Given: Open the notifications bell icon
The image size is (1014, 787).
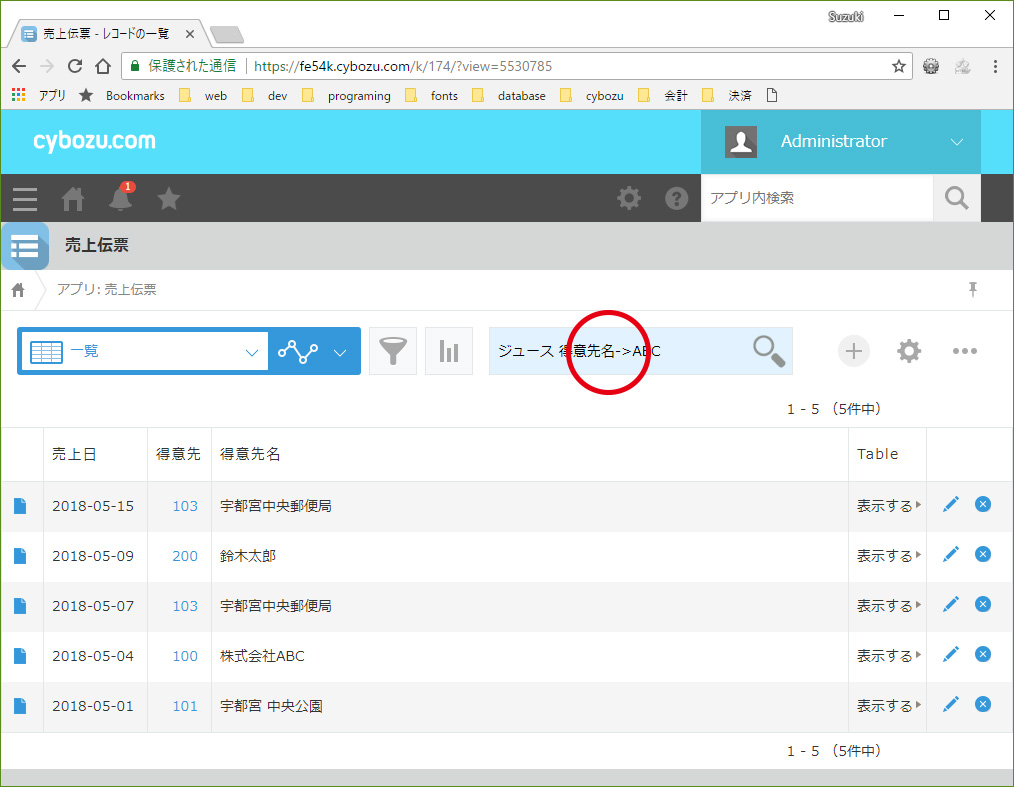Looking at the screenshot, I should [x=120, y=198].
